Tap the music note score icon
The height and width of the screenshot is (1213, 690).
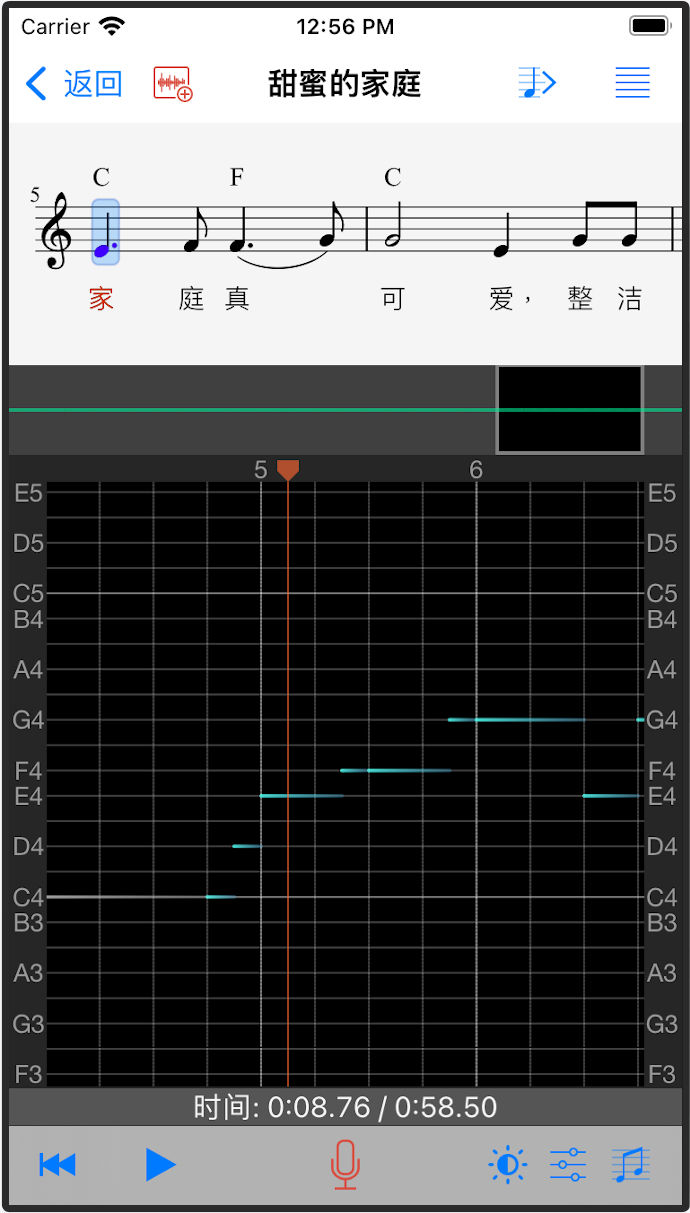point(630,1165)
